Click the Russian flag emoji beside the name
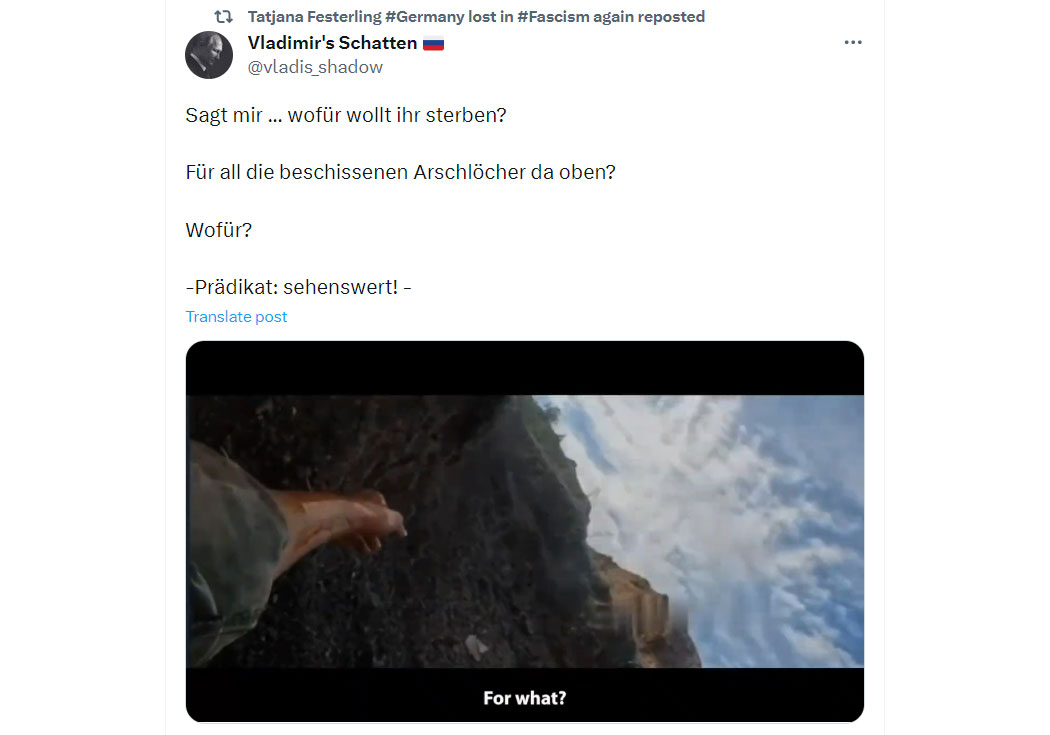The image size is (1050, 735). pyautogui.click(x=433, y=44)
